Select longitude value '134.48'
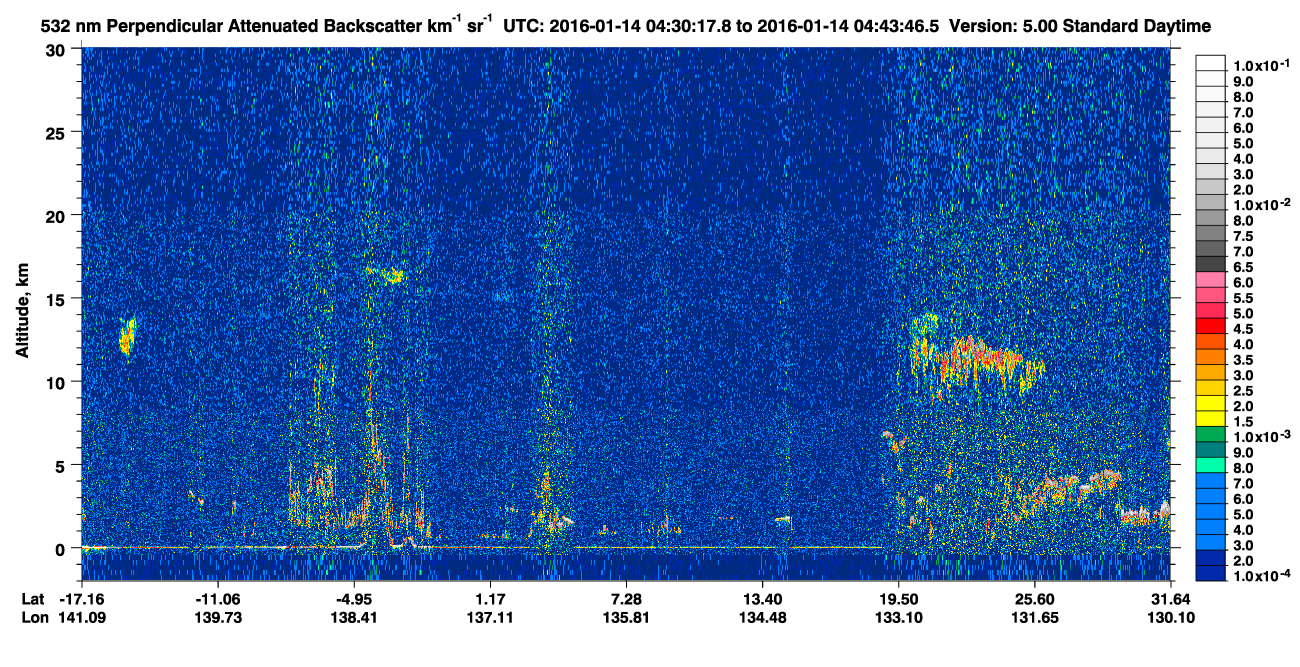 point(762,617)
